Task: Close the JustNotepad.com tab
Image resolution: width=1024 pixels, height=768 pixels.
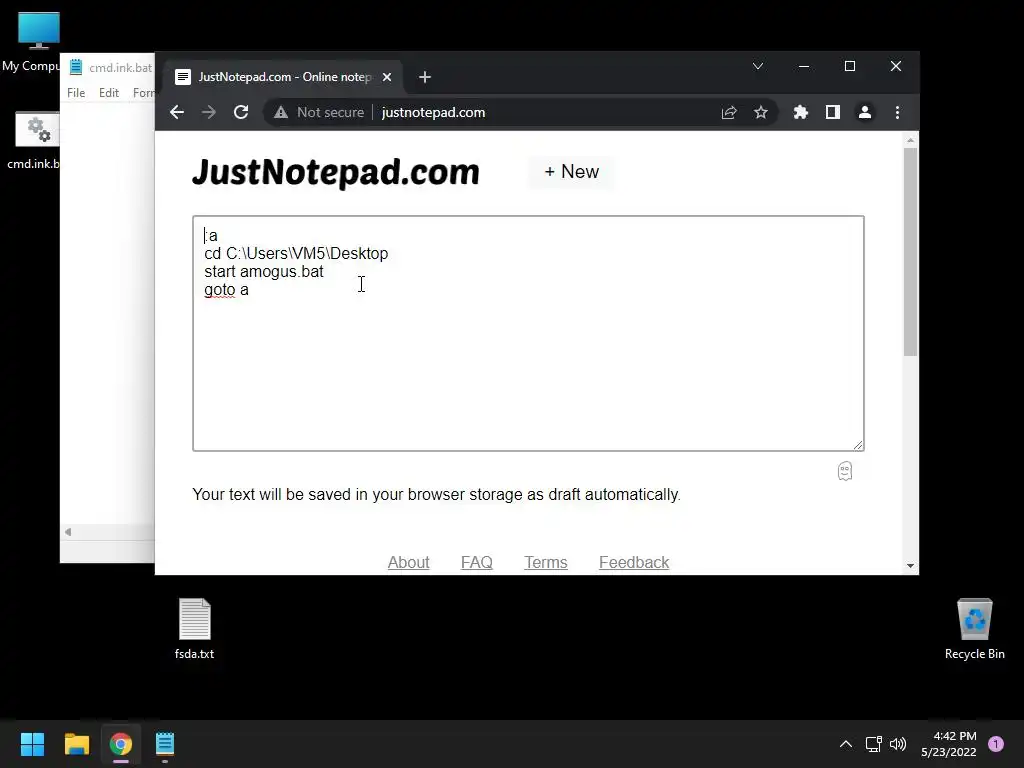Action: (387, 77)
